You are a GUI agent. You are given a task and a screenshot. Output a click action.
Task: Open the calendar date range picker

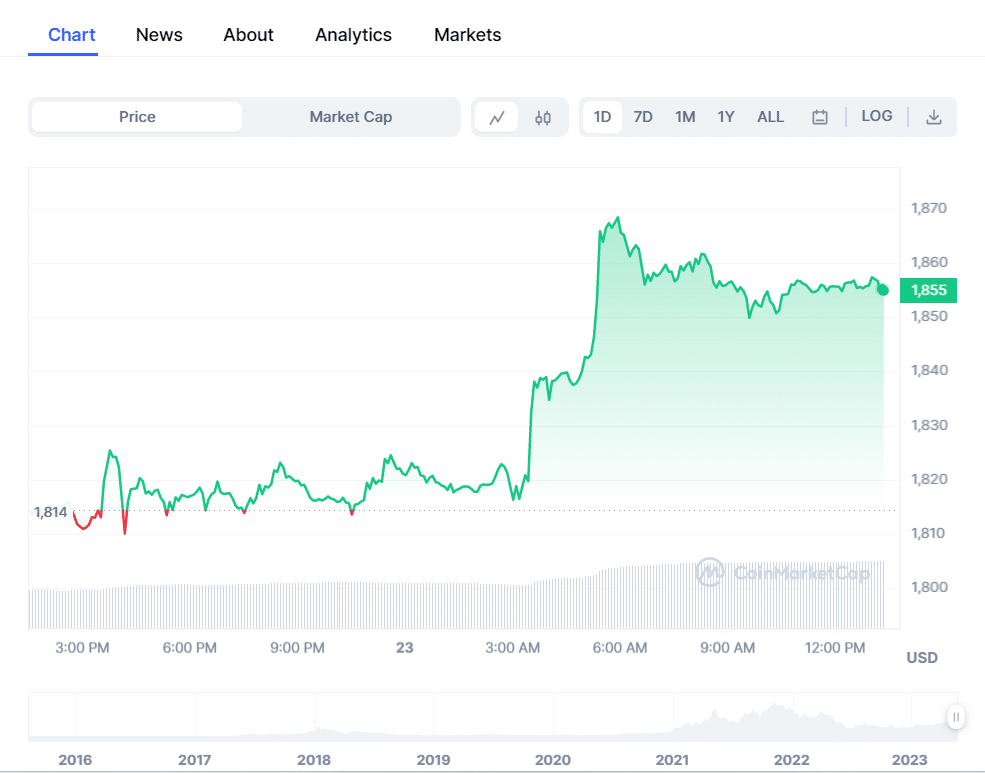[x=819, y=117]
